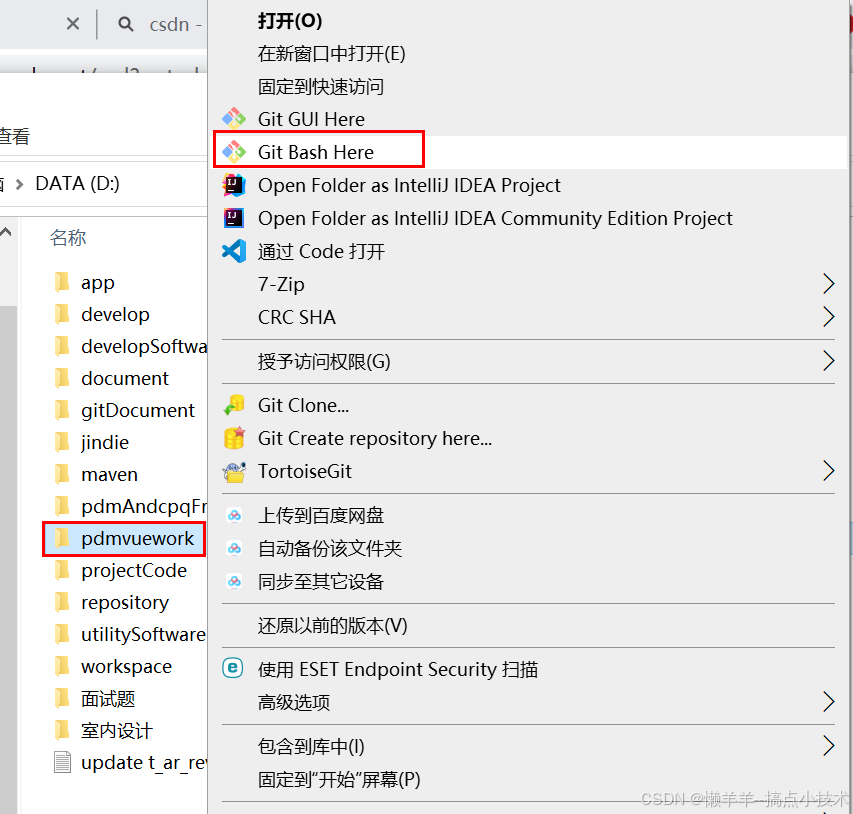The width and height of the screenshot is (853, 814).
Task: Click the IntelliJ IDEA Project icon
Action: 234,185
